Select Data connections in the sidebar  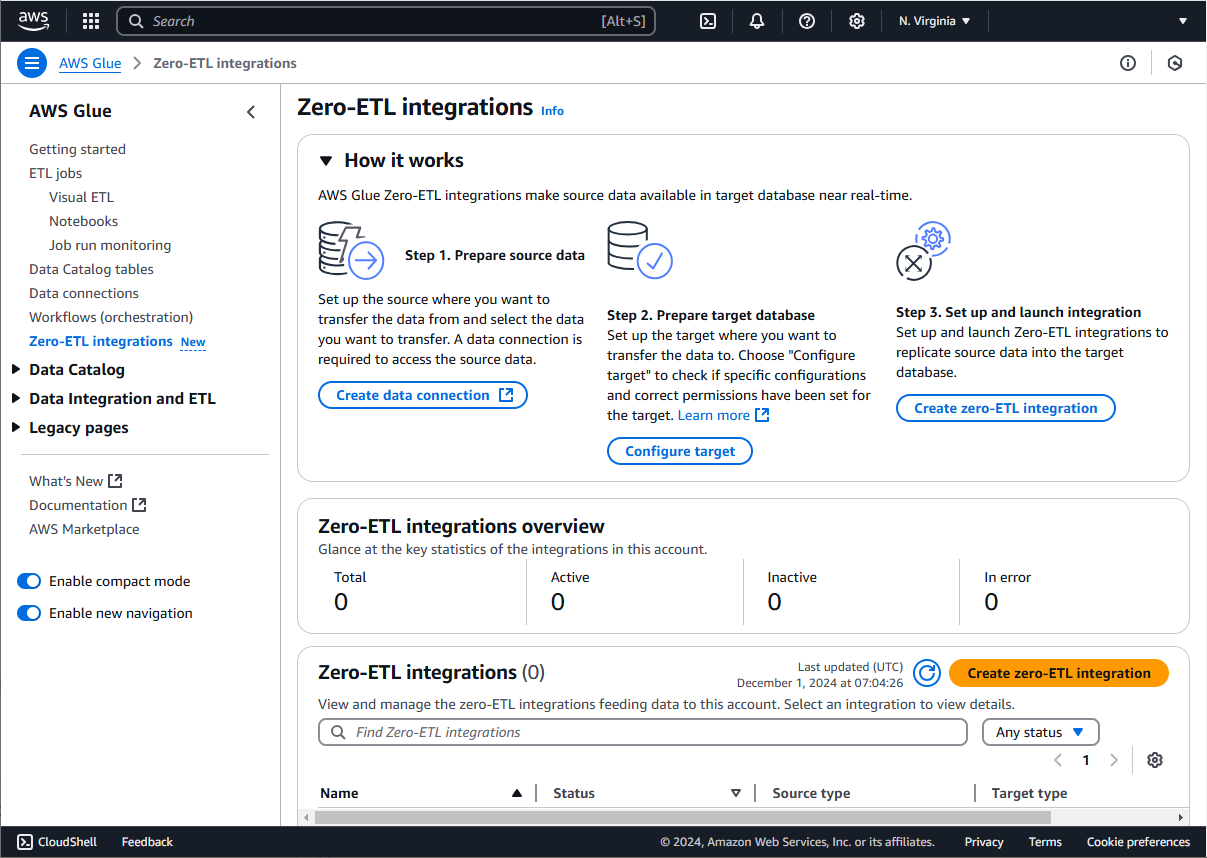(83, 292)
